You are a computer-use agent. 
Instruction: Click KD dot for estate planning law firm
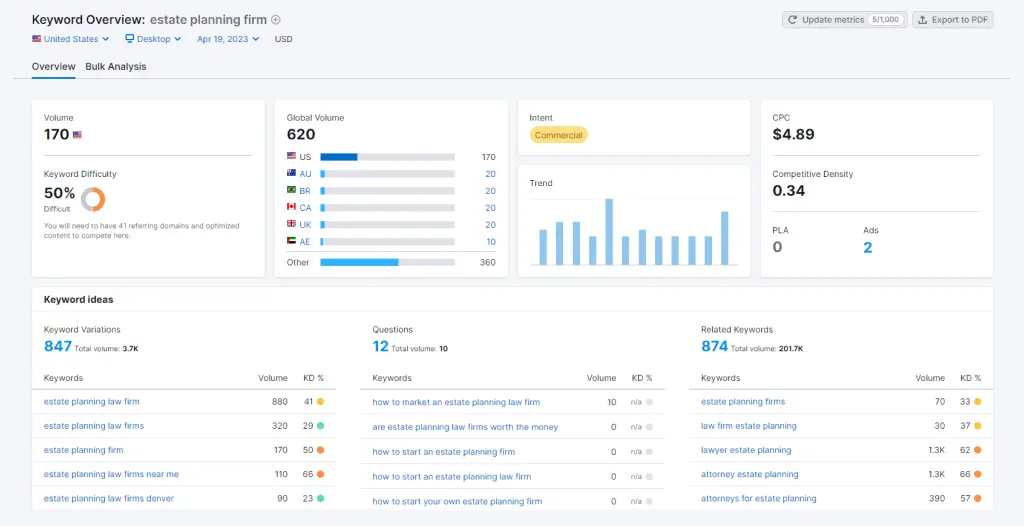pyautogui.click(x=321, y=401)
